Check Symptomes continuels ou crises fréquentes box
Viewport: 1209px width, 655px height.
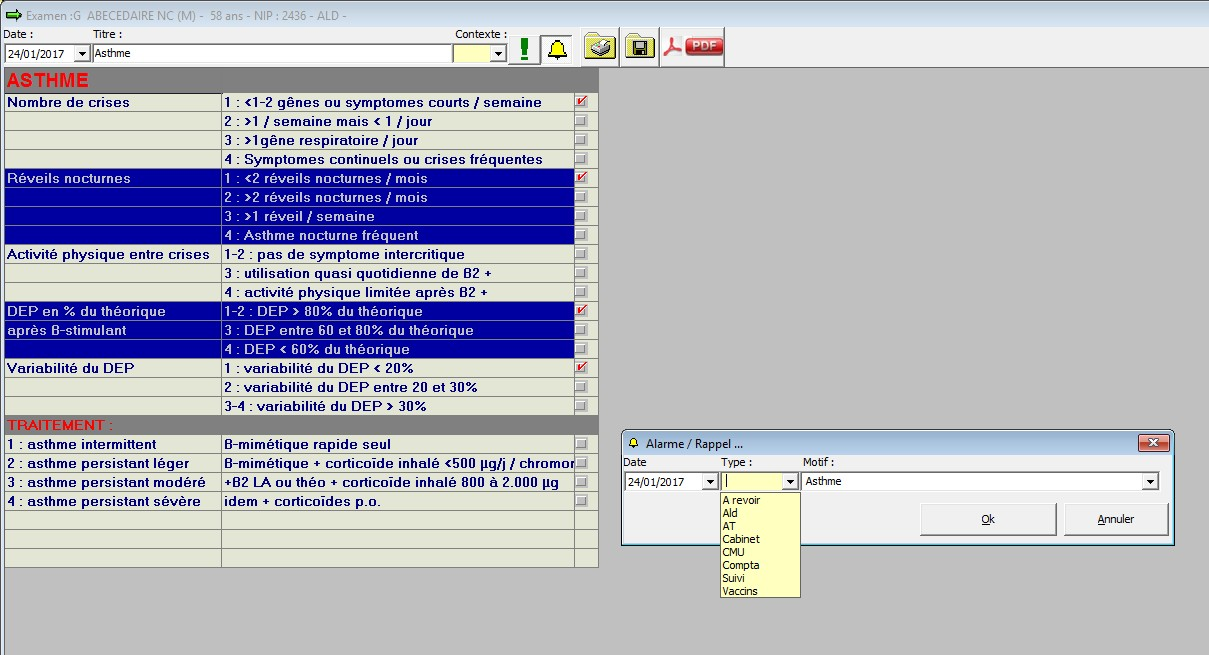pyautogui.click(x=581, y=159)
